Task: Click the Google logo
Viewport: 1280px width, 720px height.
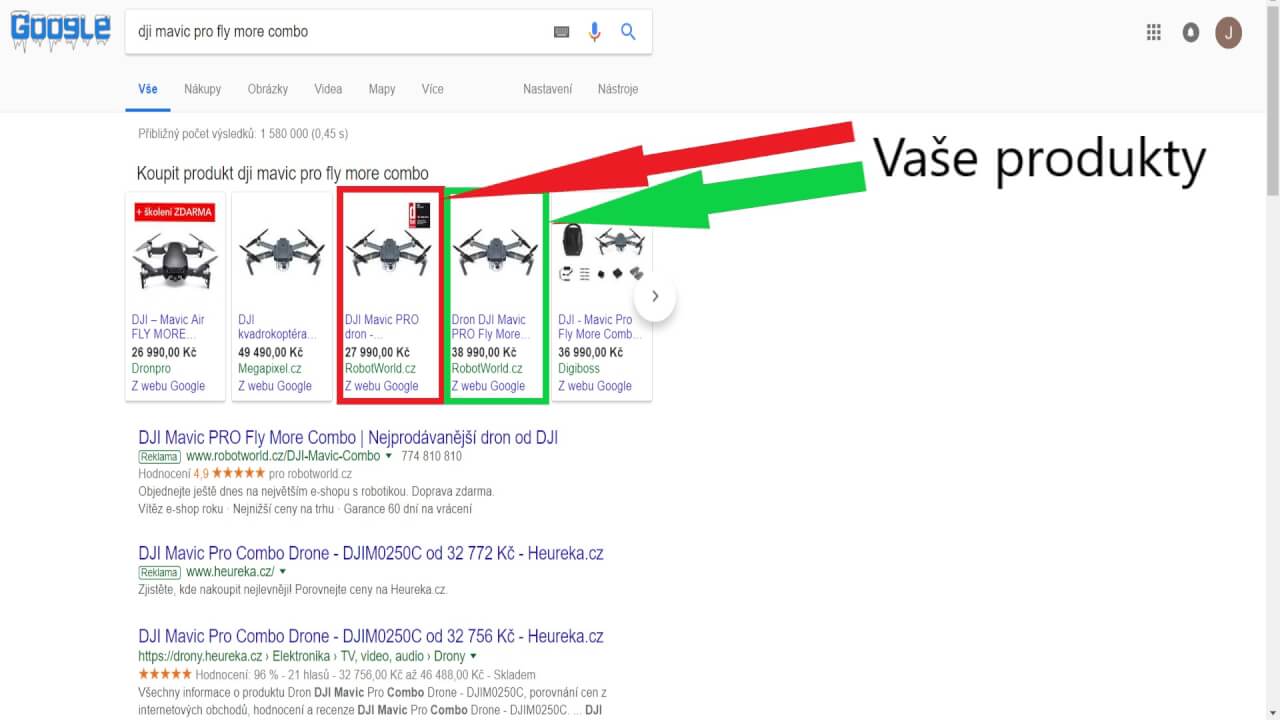Action: (x=59, y=30)
